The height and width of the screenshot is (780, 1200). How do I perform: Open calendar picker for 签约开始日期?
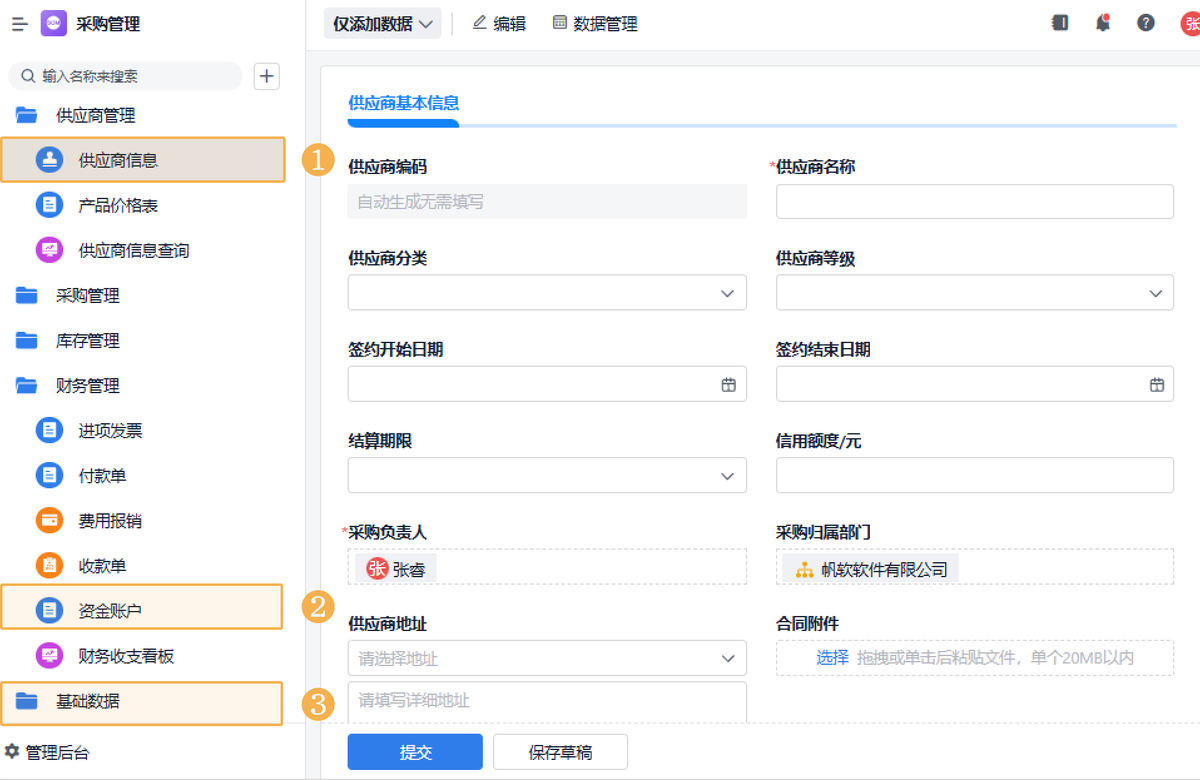[x=728, y=384]
